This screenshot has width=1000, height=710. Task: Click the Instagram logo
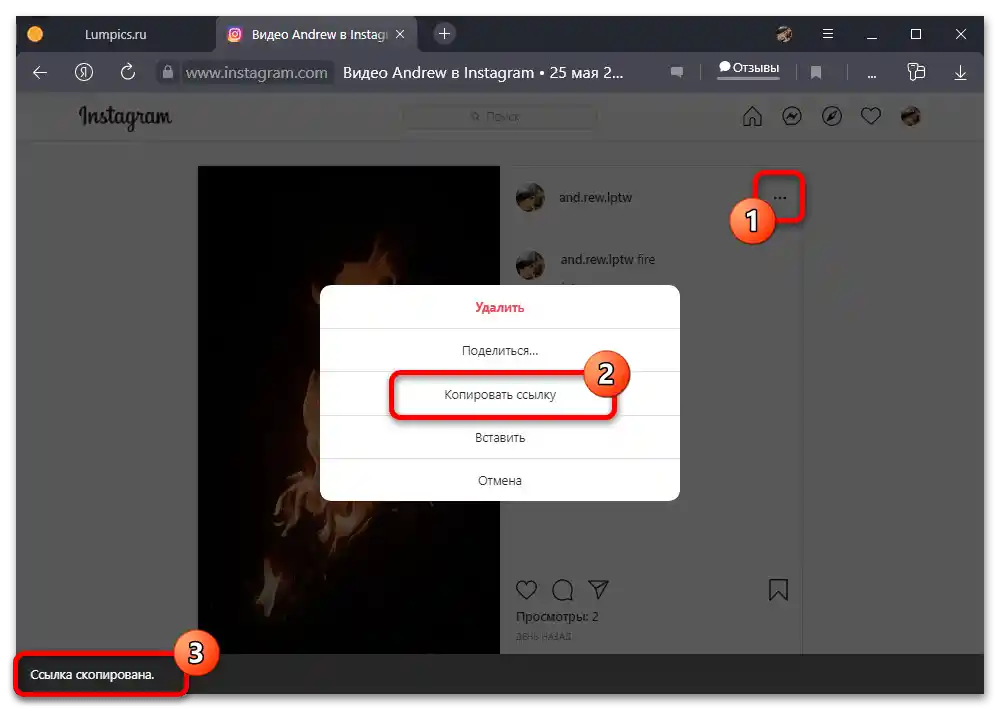pos(125,117)
